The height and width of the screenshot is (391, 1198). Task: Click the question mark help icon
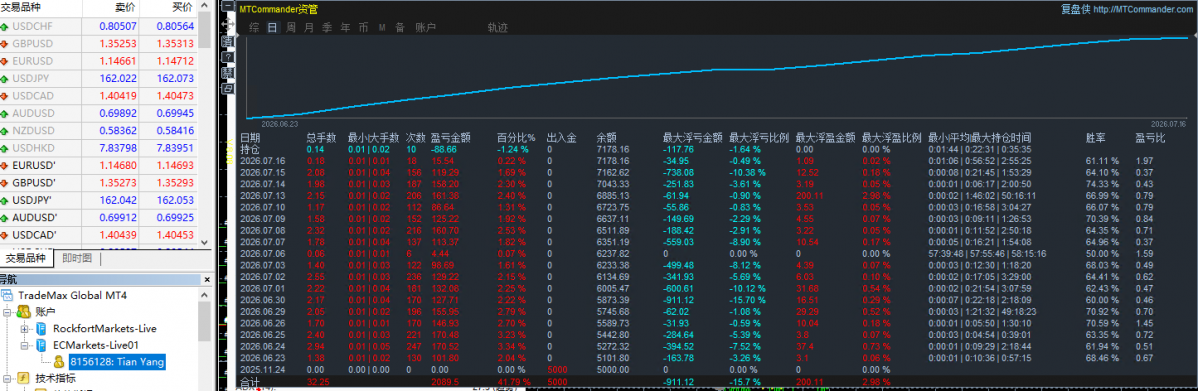(228, 57)
